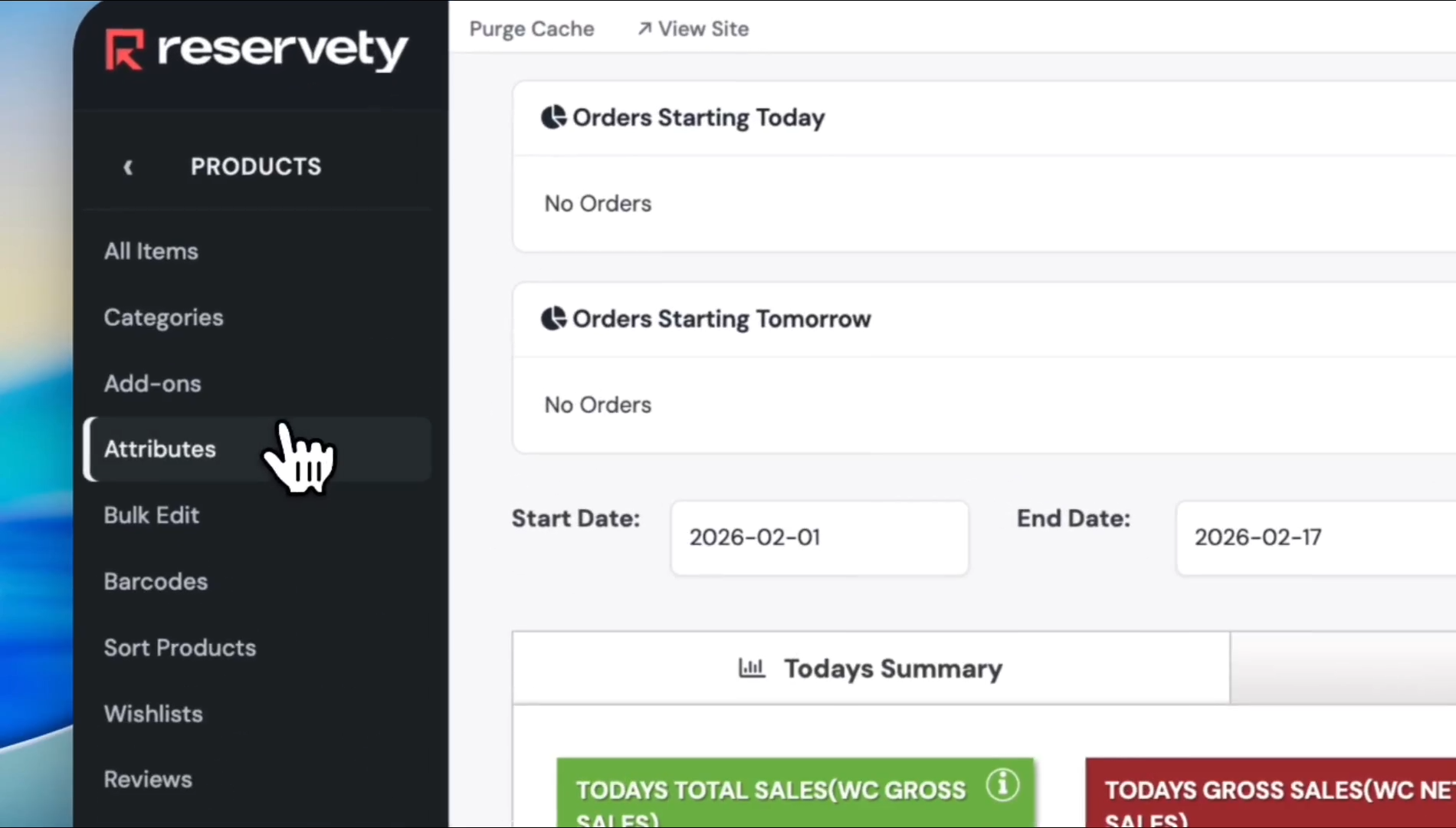Click the Orders Starting Today pie icon
This screenshot has height=828, width=1456.
[x=553, y=117]
